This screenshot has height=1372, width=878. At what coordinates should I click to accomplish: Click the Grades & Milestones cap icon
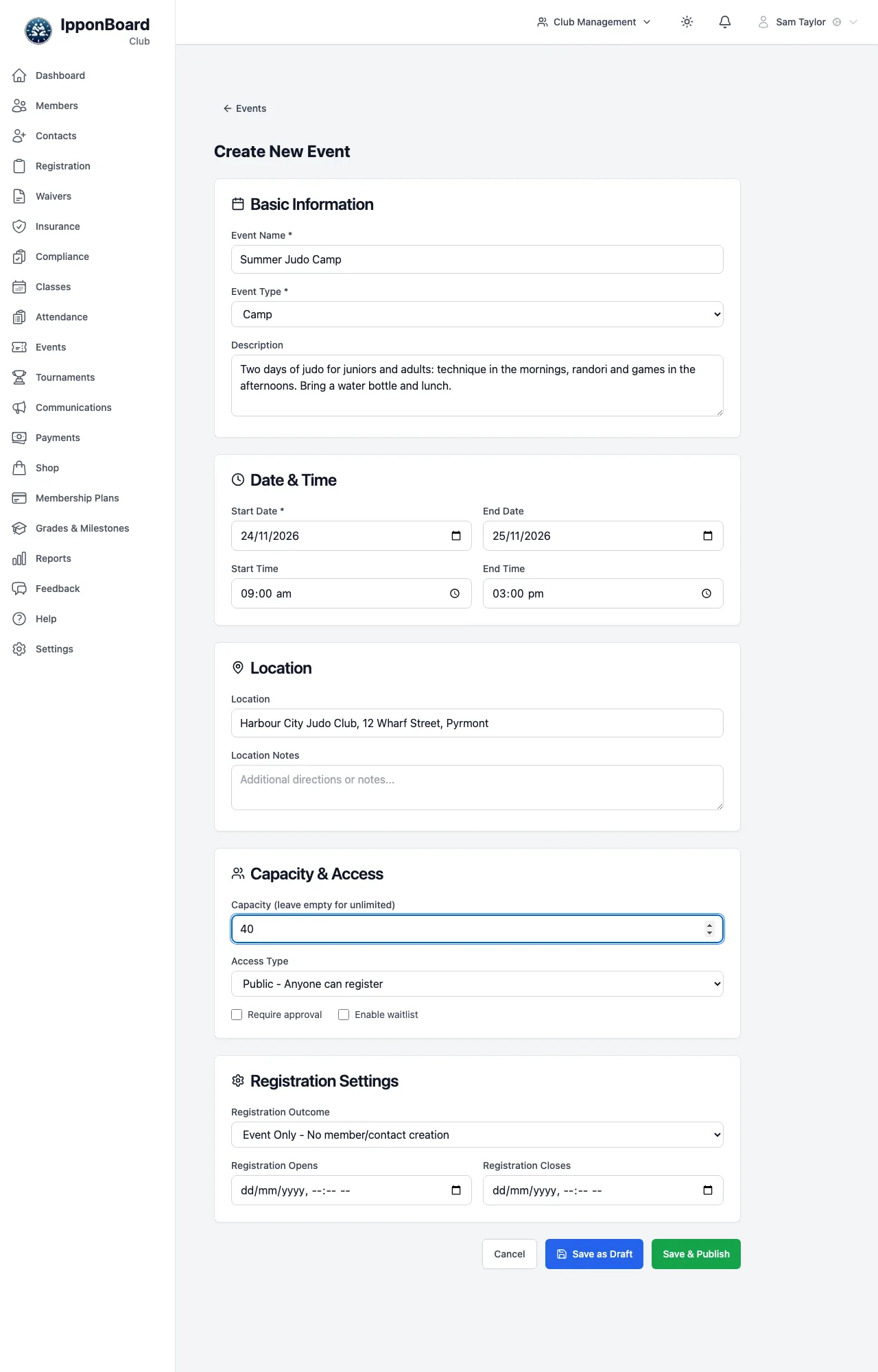19,528
